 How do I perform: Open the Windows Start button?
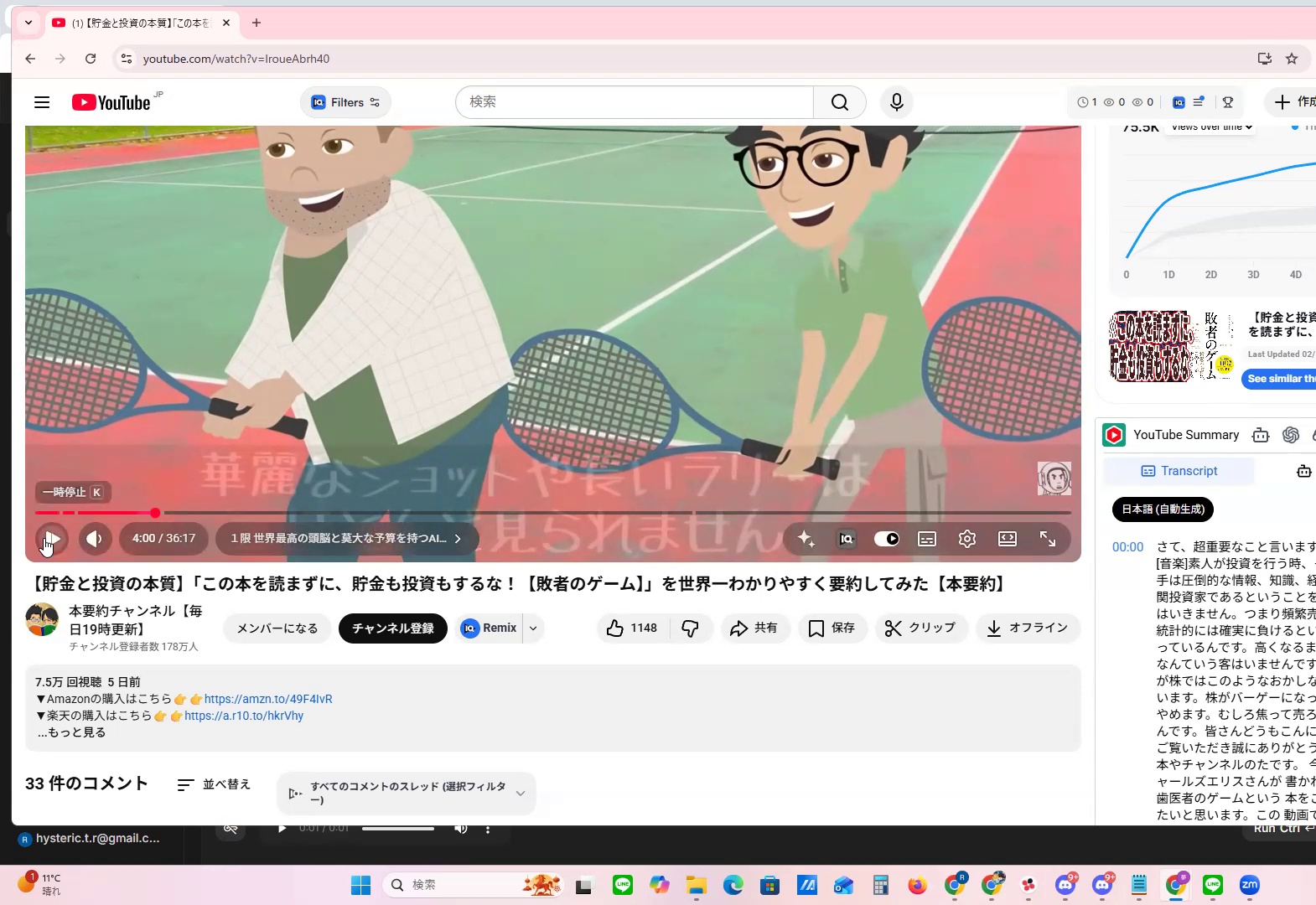(x=360, y=885)
